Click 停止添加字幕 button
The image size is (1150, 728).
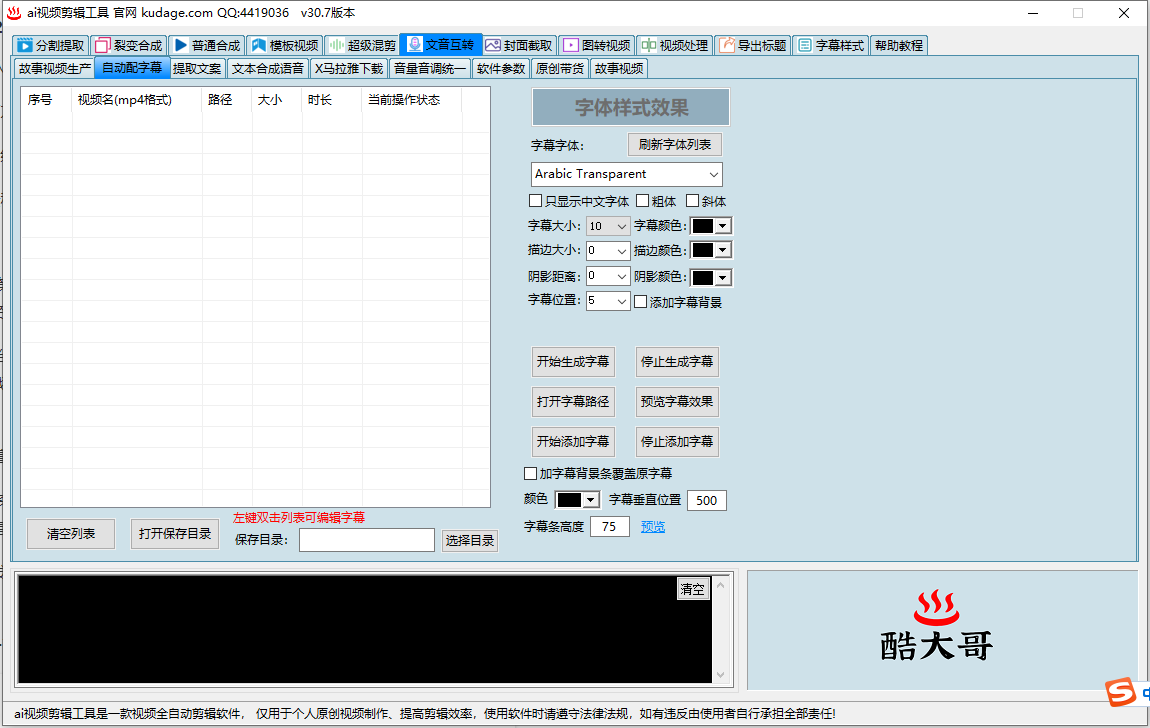pyautogui.click(x=677, y=441)
